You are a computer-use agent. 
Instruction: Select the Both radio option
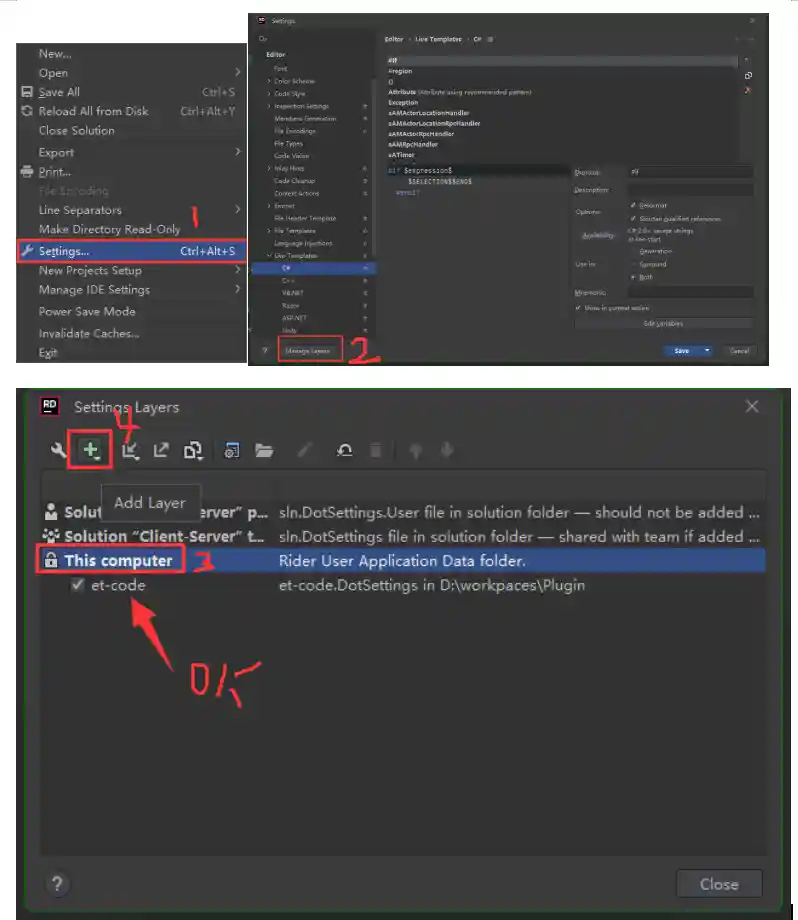click(633, 277)
